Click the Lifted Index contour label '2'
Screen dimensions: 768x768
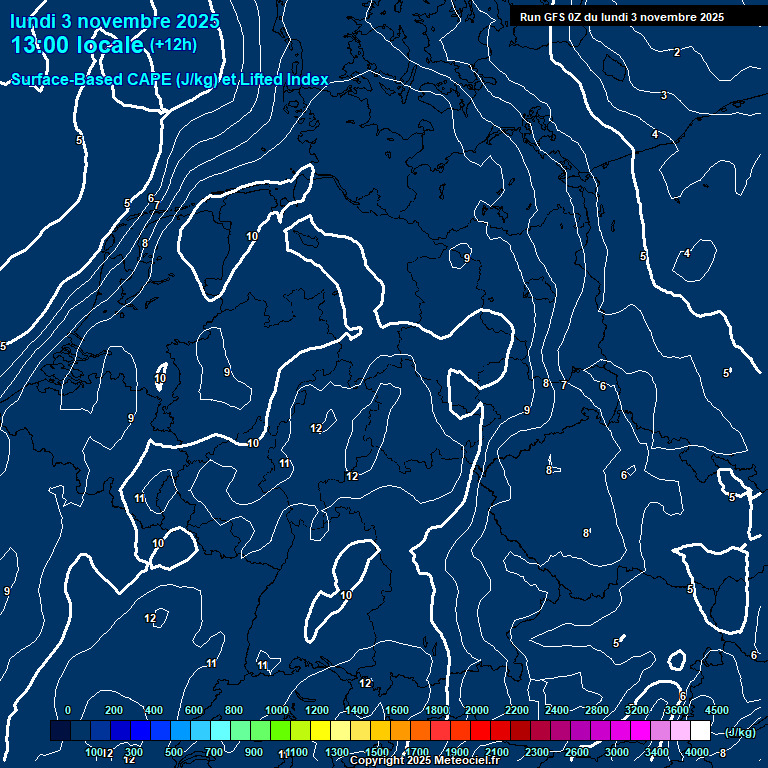(677, 52)
